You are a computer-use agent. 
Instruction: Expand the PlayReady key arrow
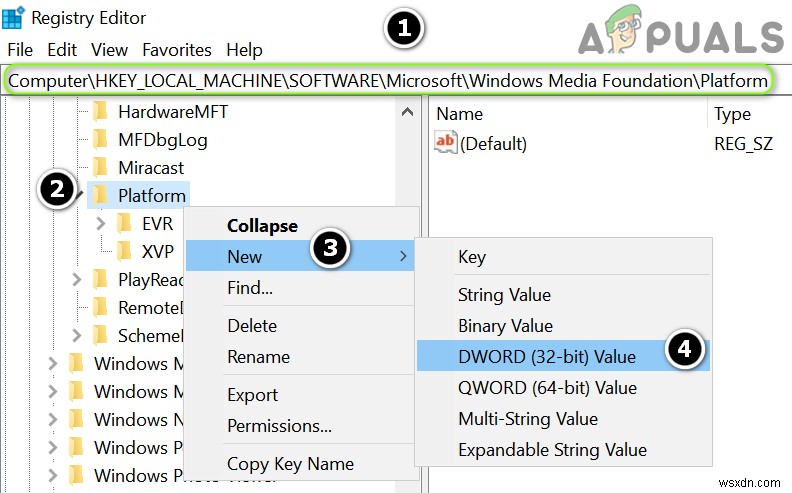[77, 280]
